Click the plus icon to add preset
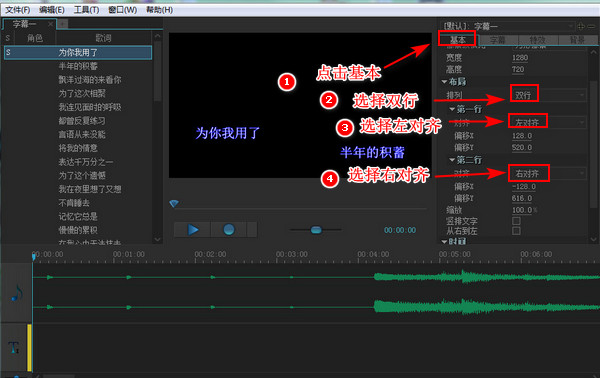This screenshot has width=600, height=378. point(581,26)
